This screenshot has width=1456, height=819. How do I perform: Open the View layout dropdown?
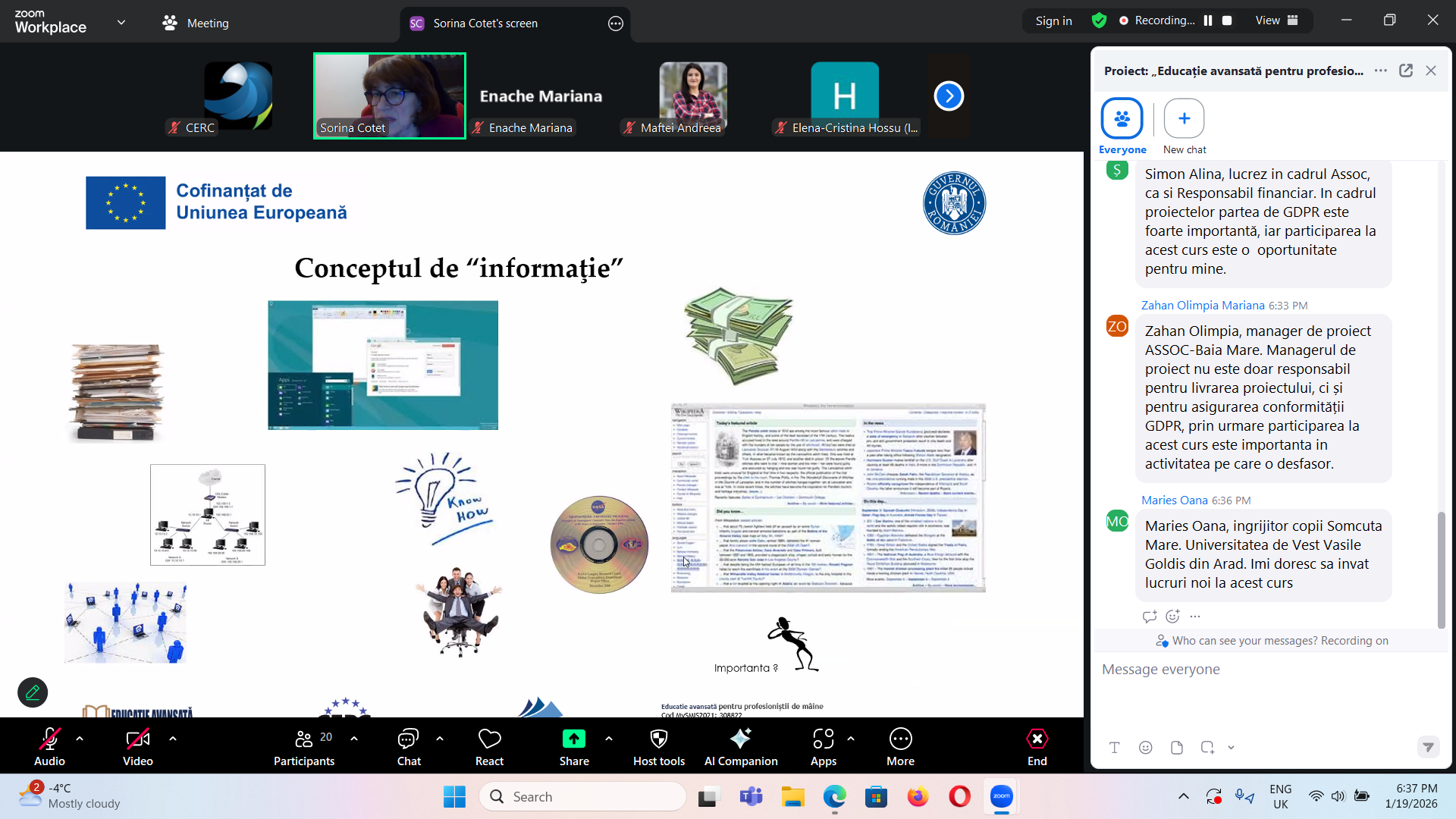1276,20
